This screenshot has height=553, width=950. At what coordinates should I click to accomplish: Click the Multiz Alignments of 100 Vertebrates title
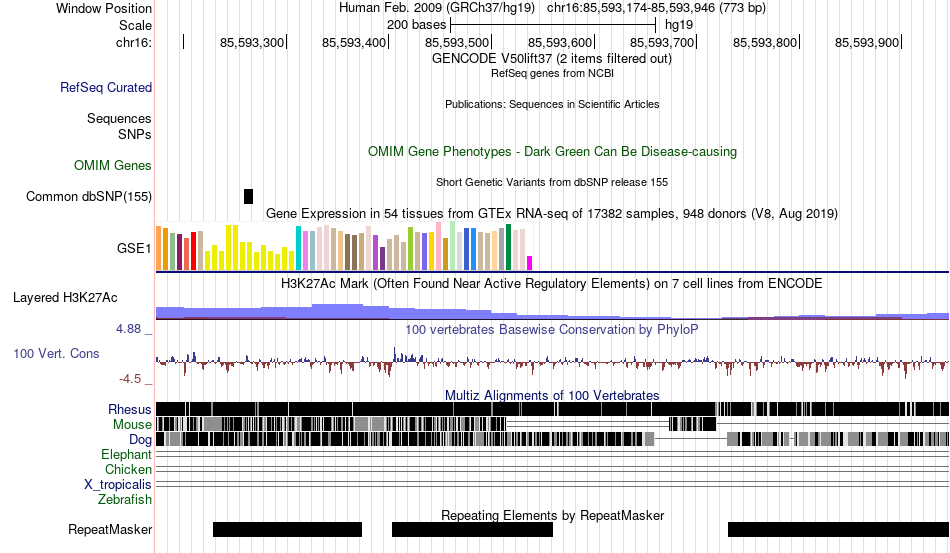[552, 396]
